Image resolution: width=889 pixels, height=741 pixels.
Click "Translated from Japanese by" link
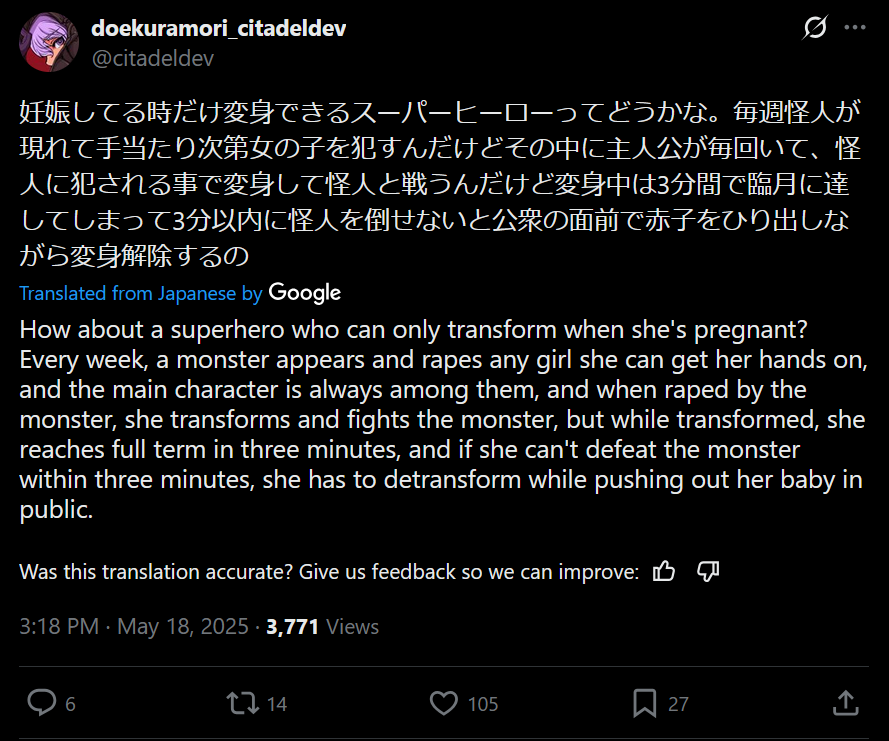pyautogui.click(x=141, y=294)
